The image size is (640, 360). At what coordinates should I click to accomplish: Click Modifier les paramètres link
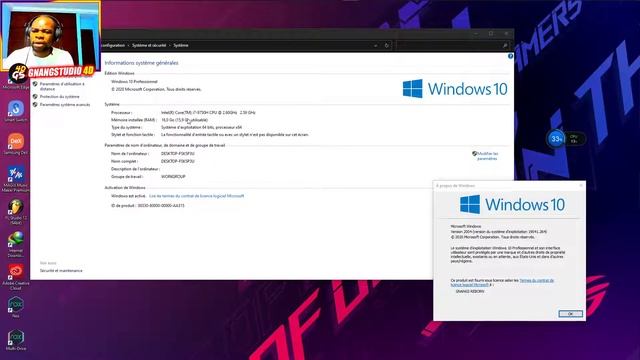[x=487, y=156]
